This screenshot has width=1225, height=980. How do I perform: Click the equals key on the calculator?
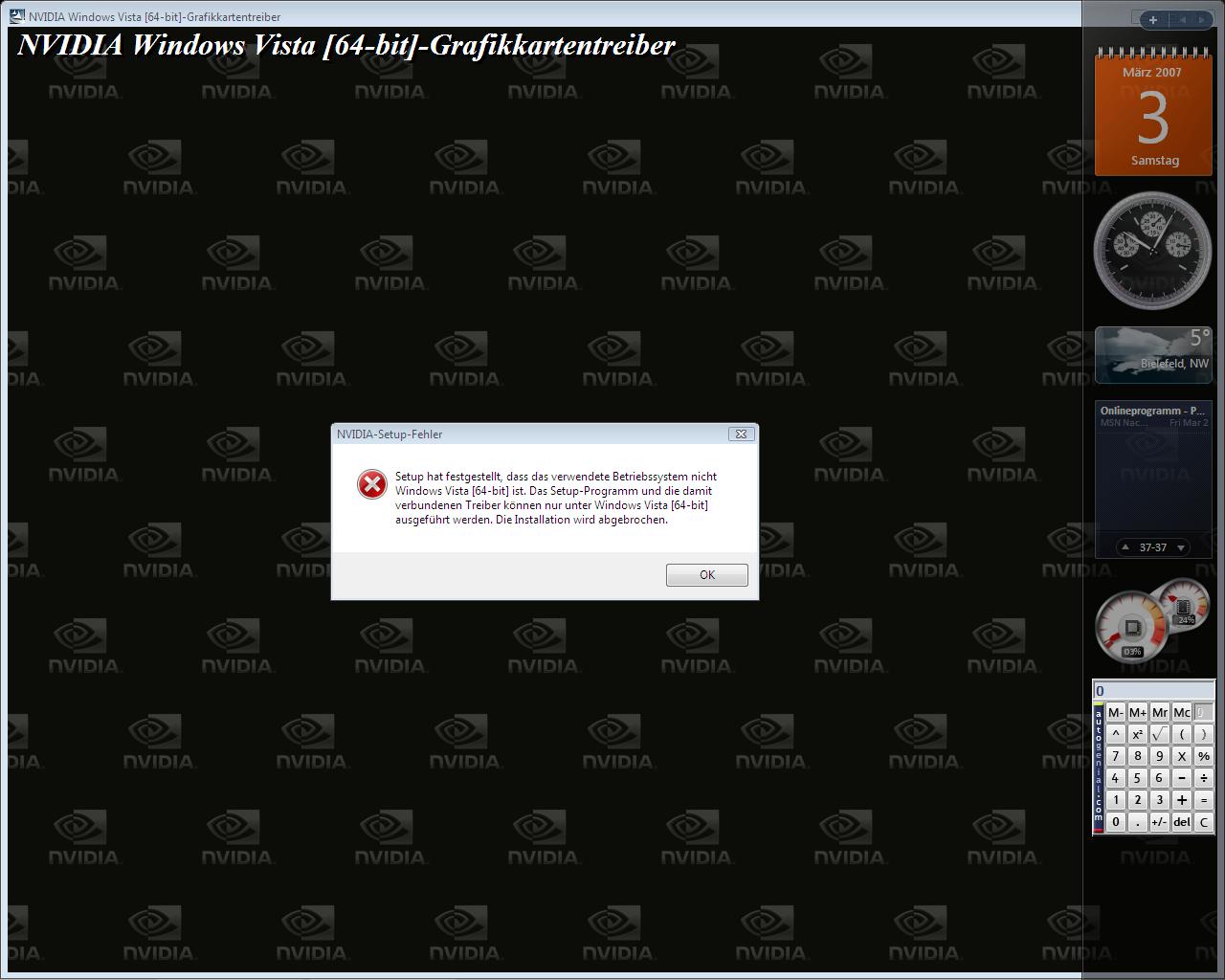click(x=1204, y=800)
